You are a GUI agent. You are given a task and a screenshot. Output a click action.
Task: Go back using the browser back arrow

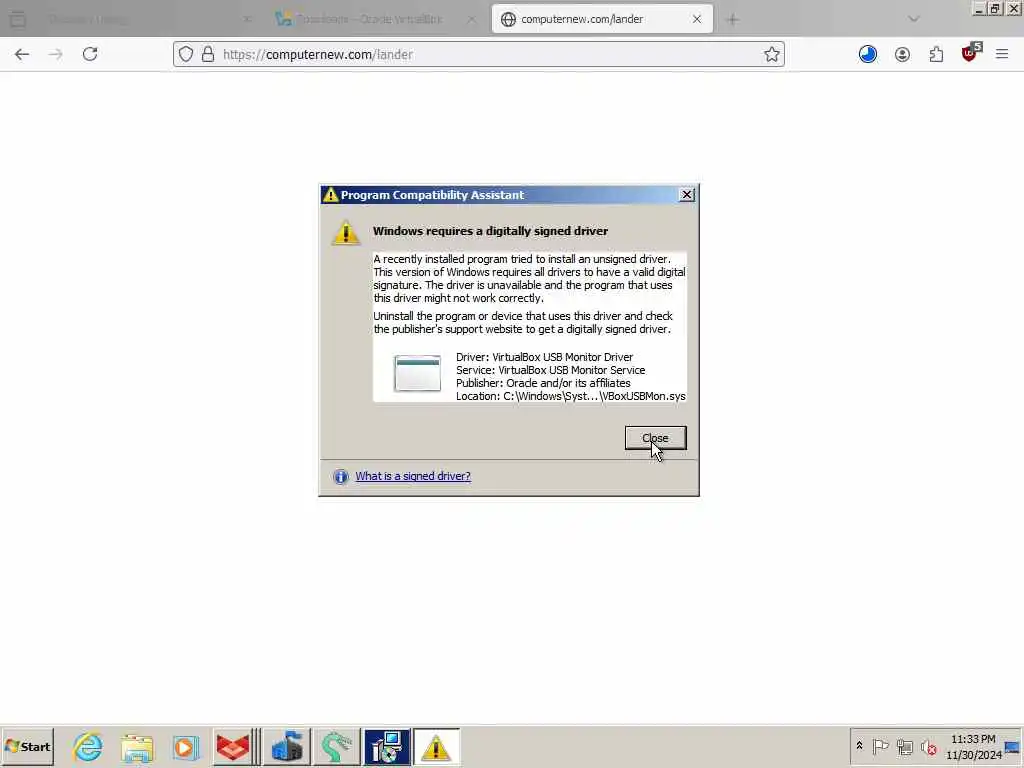(22, 54)
